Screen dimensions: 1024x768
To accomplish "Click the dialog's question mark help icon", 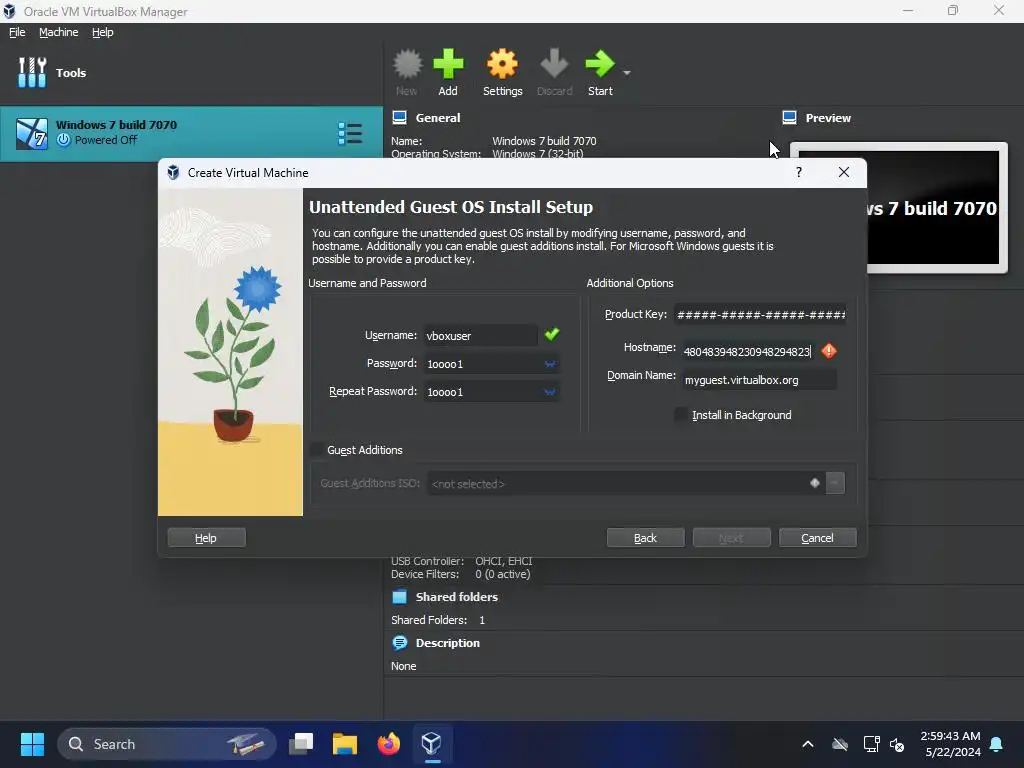I will 799,172.
